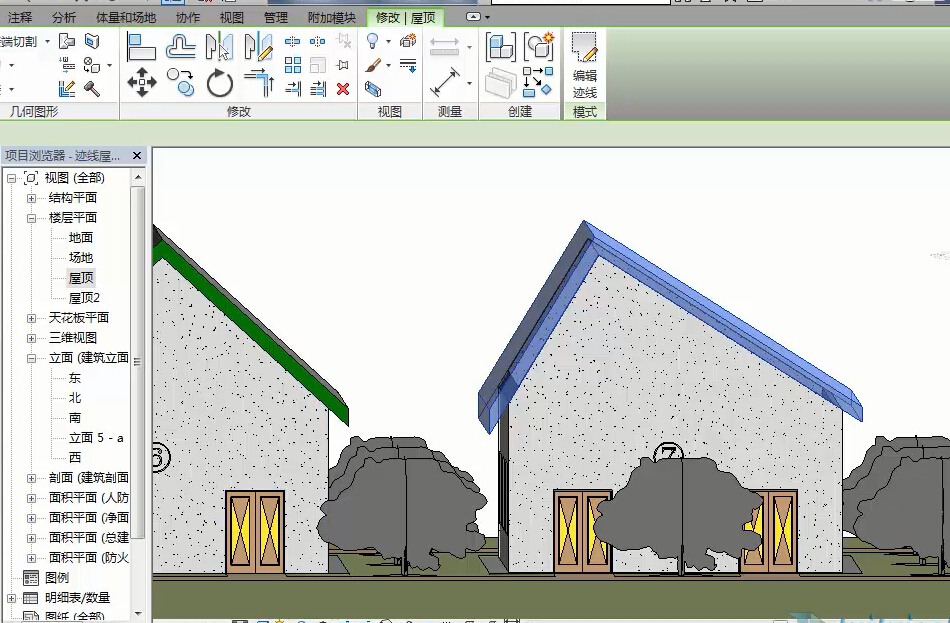Open the Hide in View dropdown arrow
Image resolution: width=950 pixels, height=623 pixels.
pyautogui.click(x=388, y=42)
